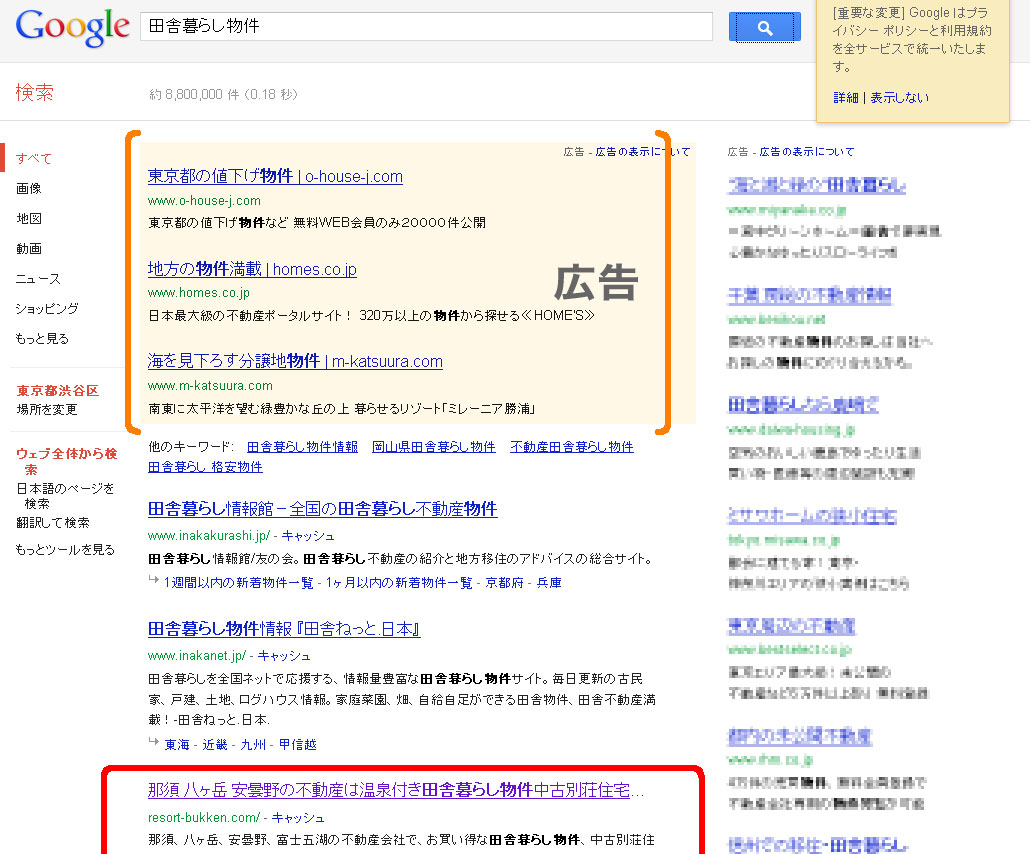Open the ad title 地方の物件満載 | homes.co.jp
The image size is (1030, 854).
click(252, 269)
